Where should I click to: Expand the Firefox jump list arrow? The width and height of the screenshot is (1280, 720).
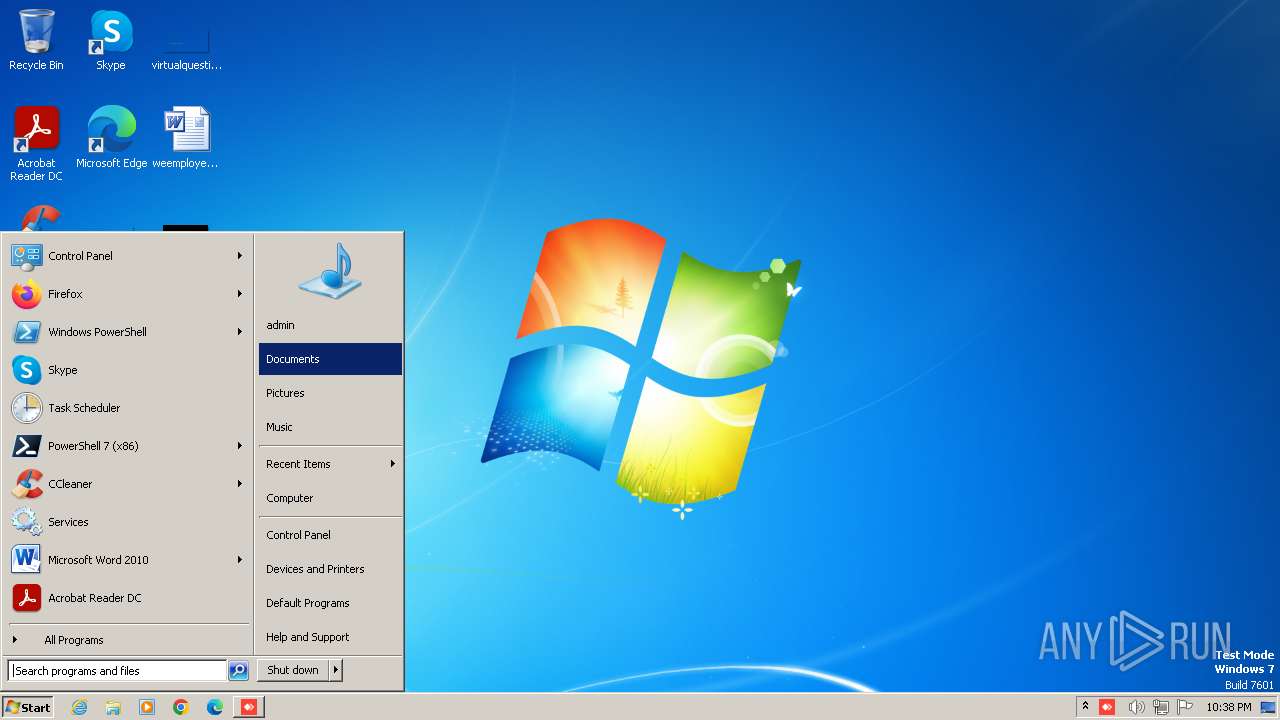tap(240, 294)
